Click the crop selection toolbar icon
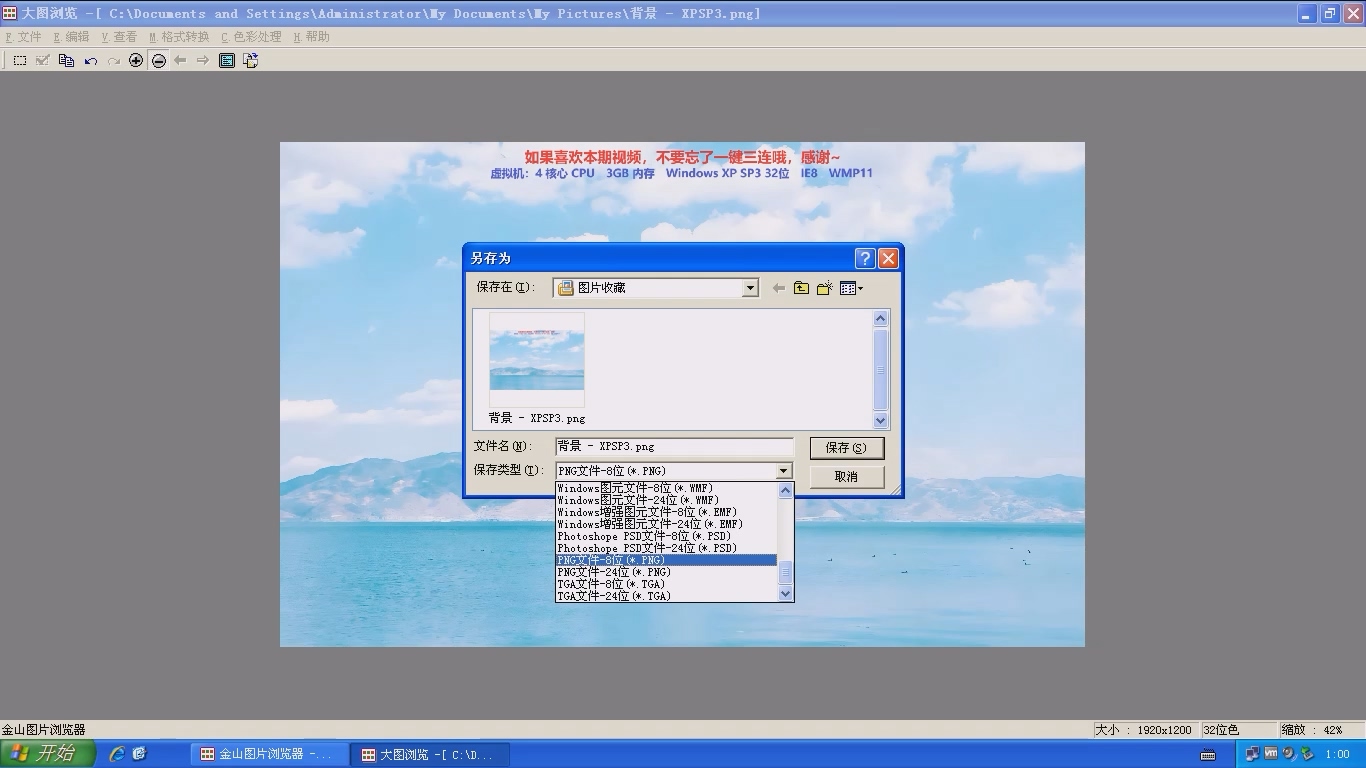 [43, 61]
